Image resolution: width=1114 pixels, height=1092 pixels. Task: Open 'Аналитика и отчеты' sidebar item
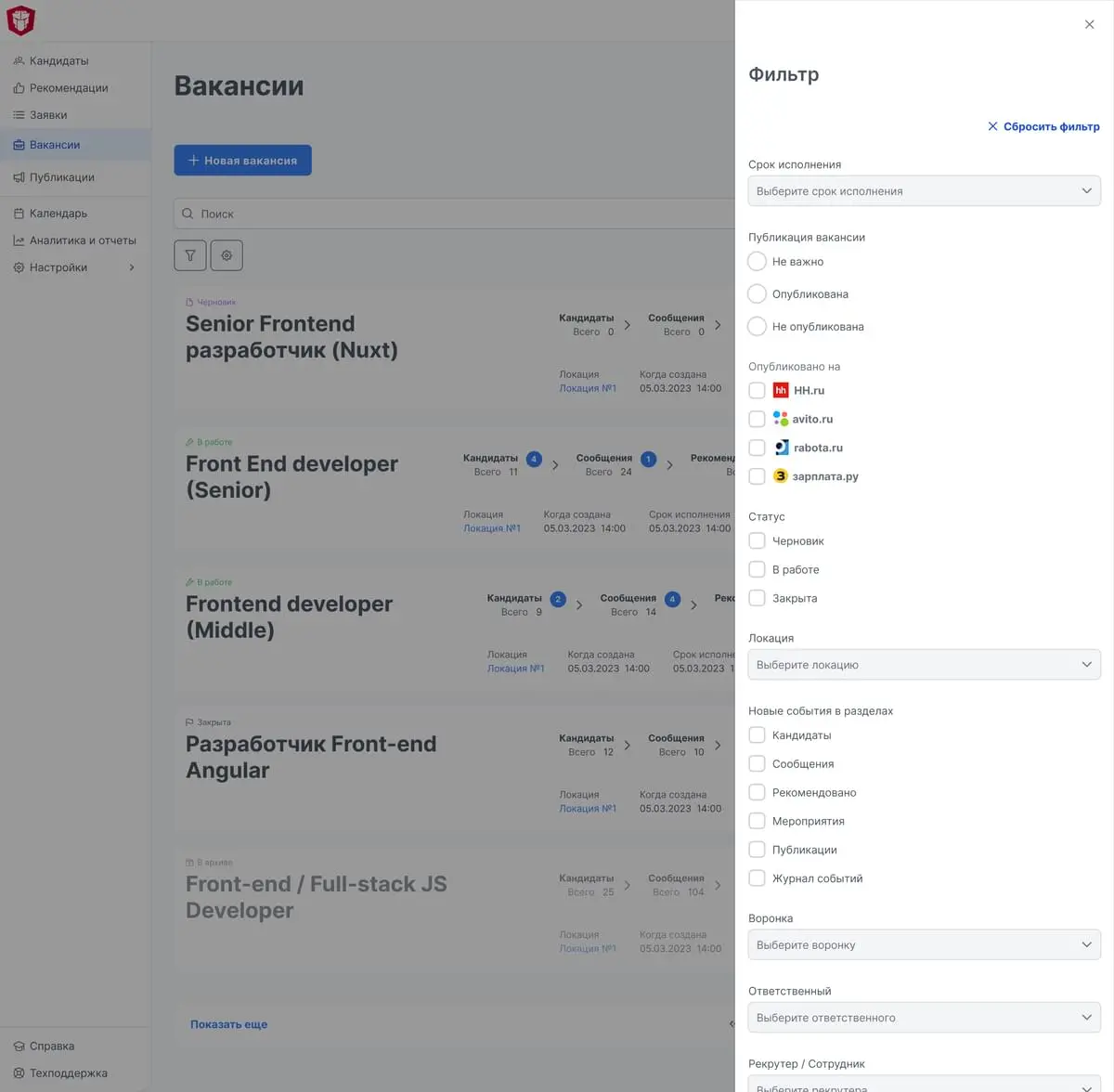pos(82,240)
